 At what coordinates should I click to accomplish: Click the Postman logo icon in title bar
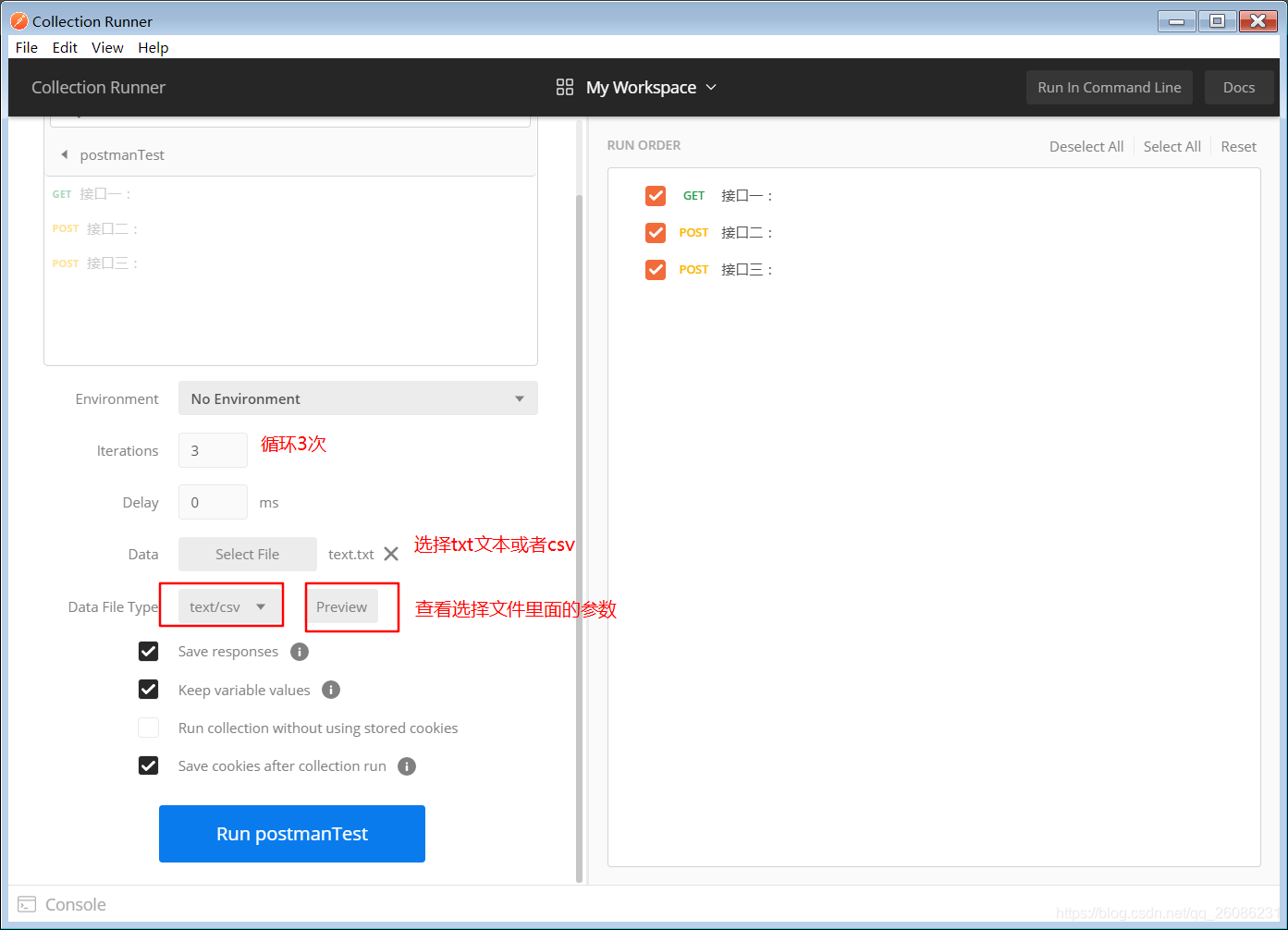click(19, 20)
